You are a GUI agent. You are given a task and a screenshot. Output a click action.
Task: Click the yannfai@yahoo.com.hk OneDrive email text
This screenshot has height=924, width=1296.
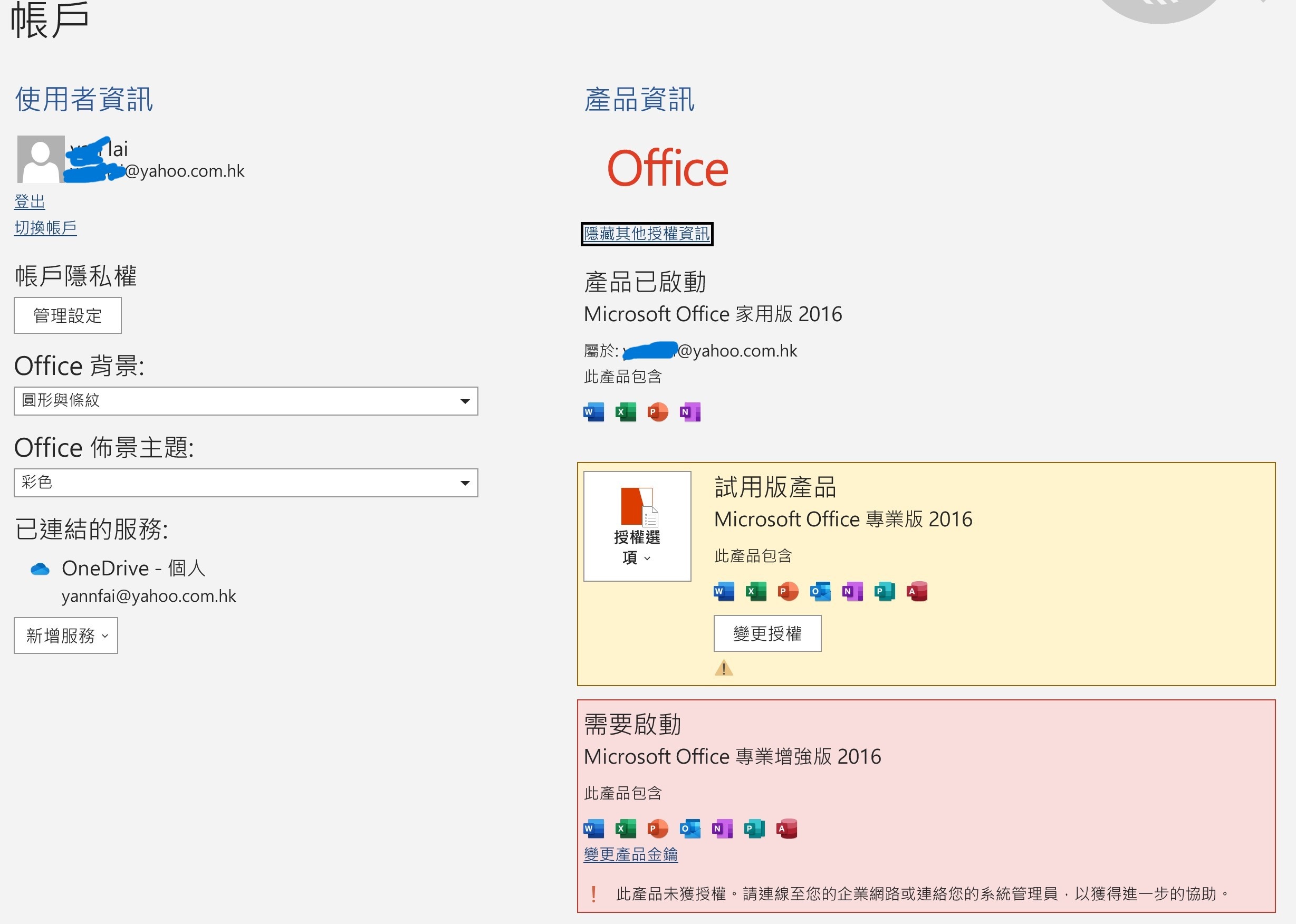149,596
